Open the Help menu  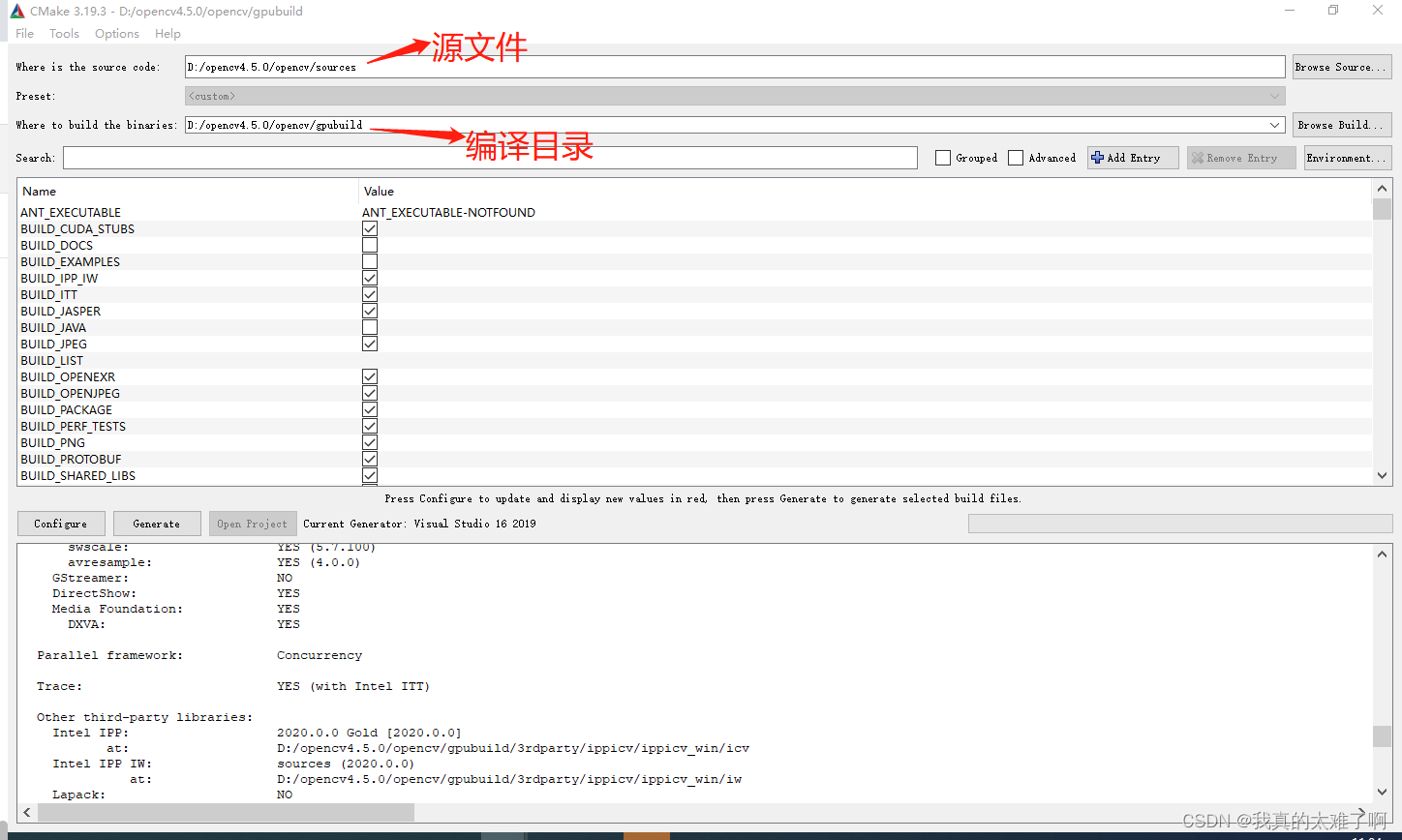168,33
